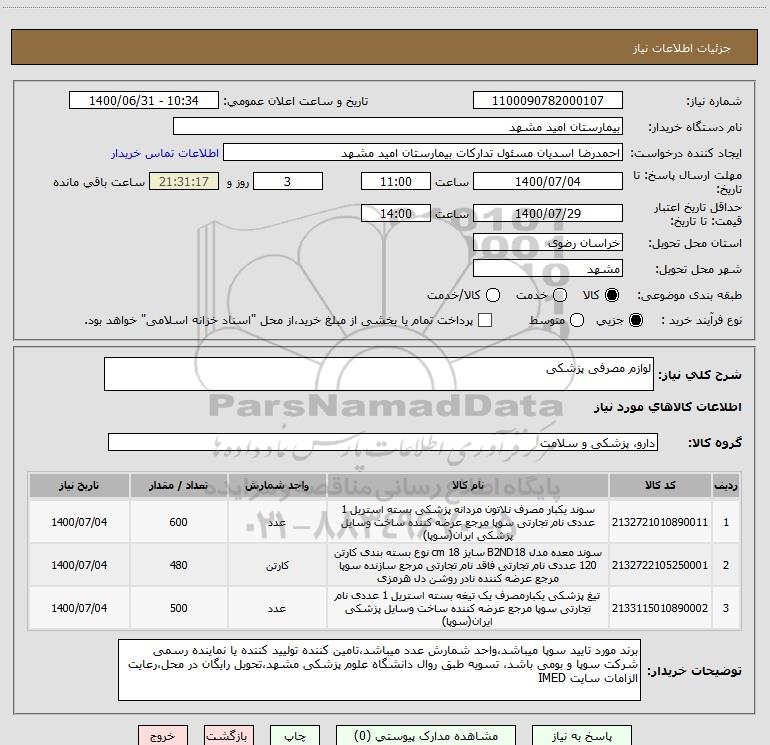Click مشاهده مدارک پیوستی (0) button
This screenshot has width=770, height=745.
point(426,736)
